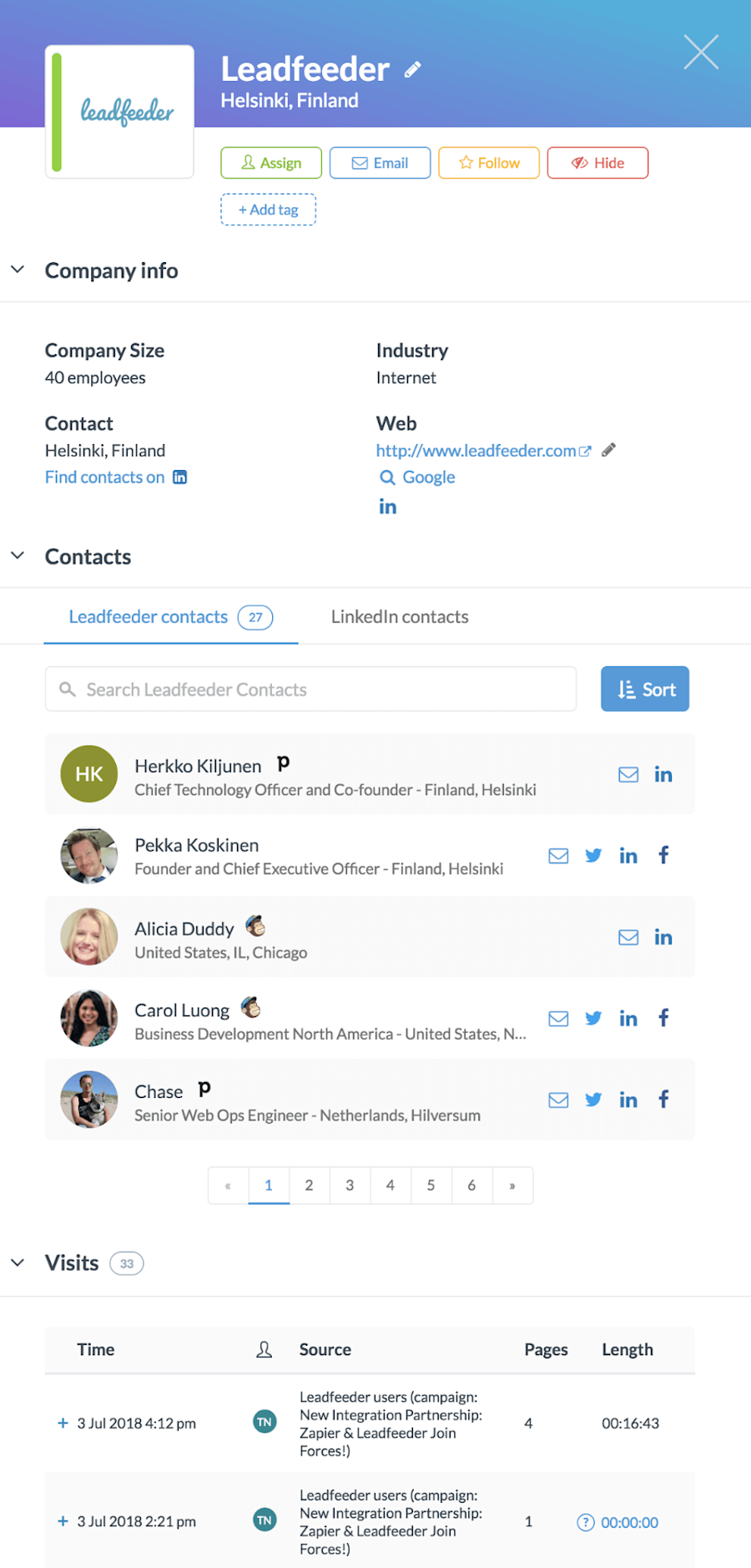Click the email icon for Alicia Duddy
Screen dimensions: 751x1568
[628, 938]
